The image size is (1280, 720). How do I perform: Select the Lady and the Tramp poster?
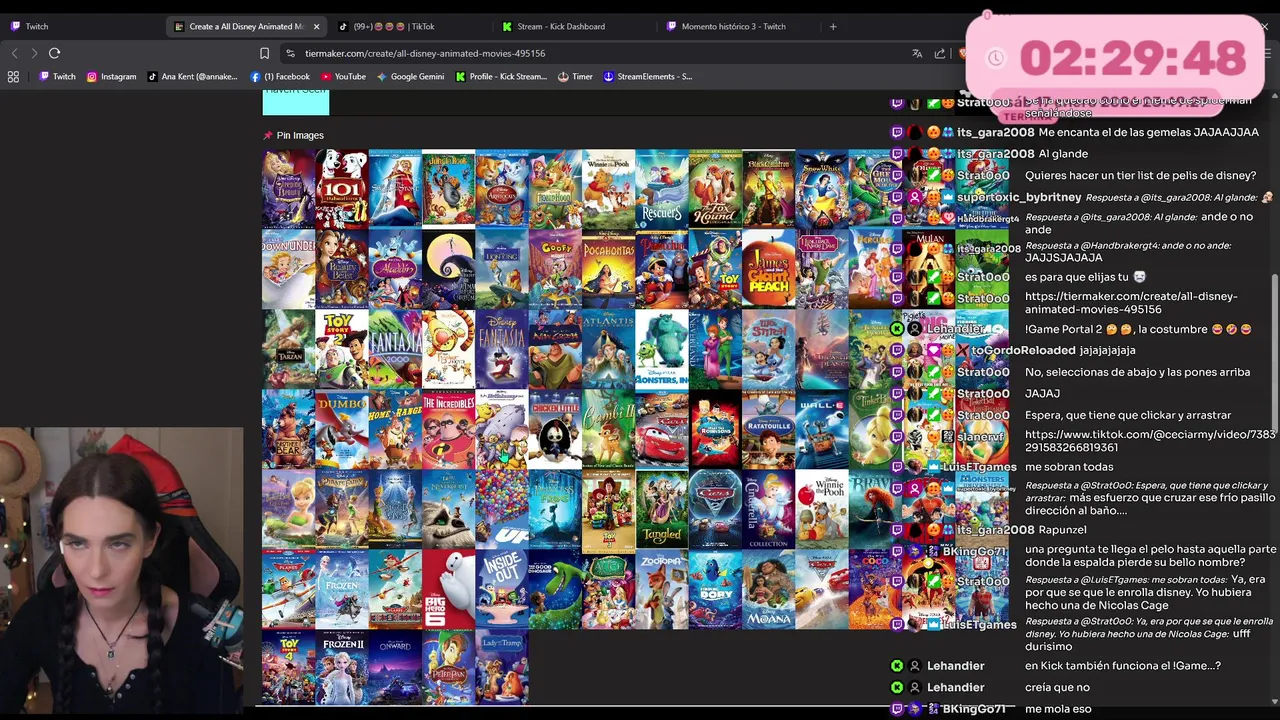click(x=502, y=668)
